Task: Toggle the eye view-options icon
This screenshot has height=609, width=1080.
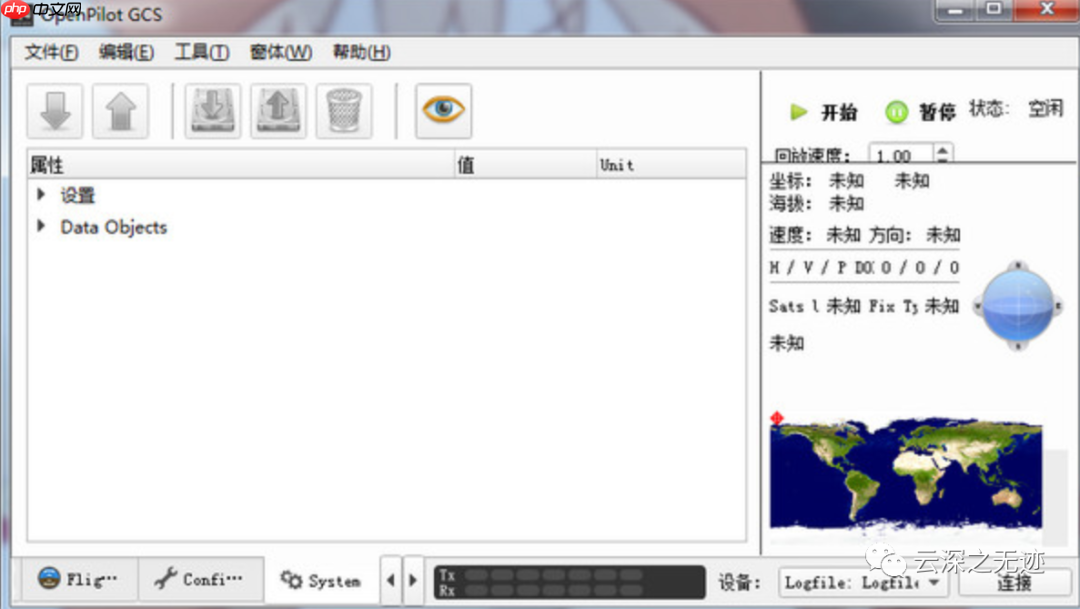Action: coord(444,111)
